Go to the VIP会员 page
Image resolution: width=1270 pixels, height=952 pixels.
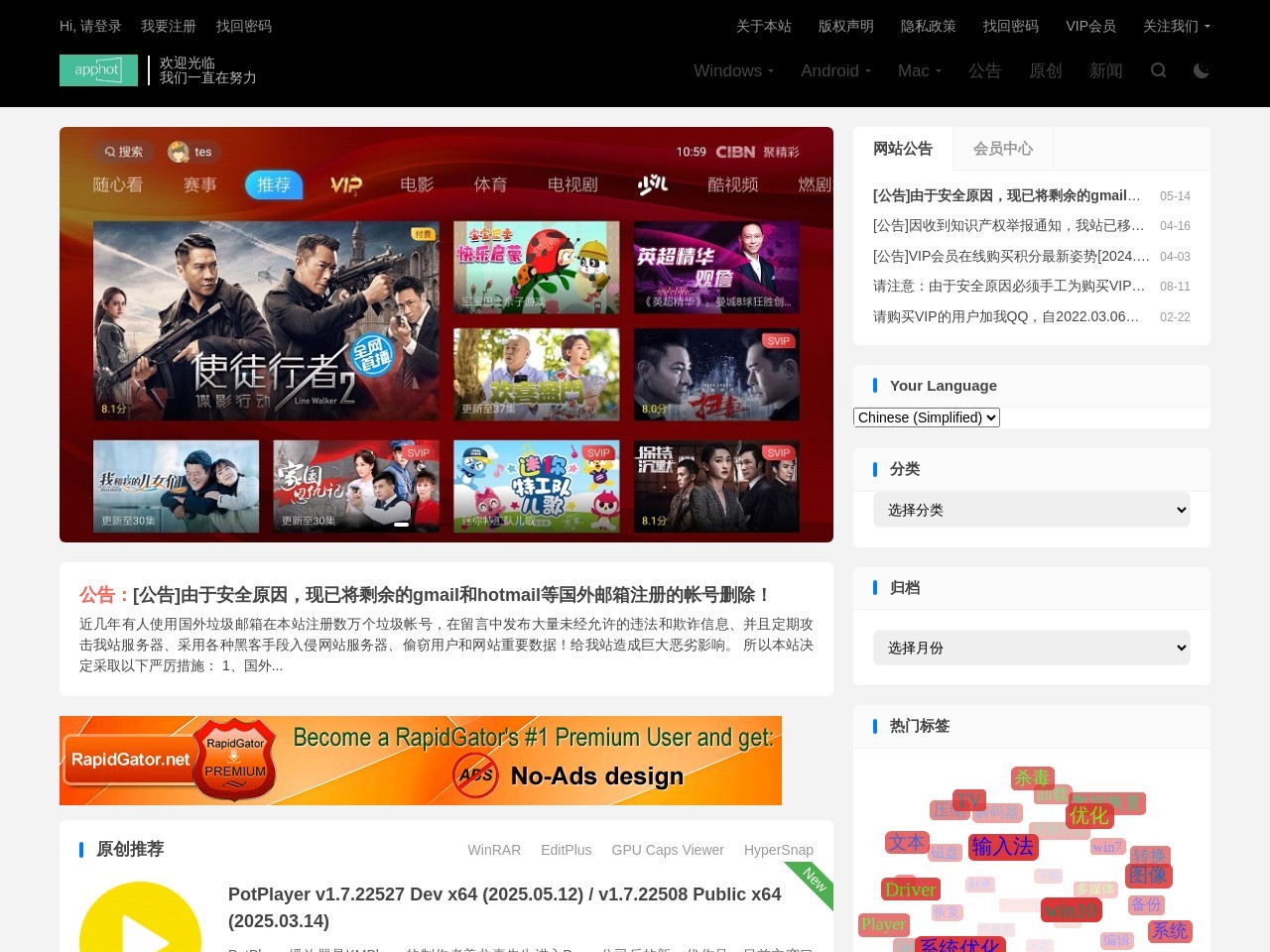tap(1091, 26)
